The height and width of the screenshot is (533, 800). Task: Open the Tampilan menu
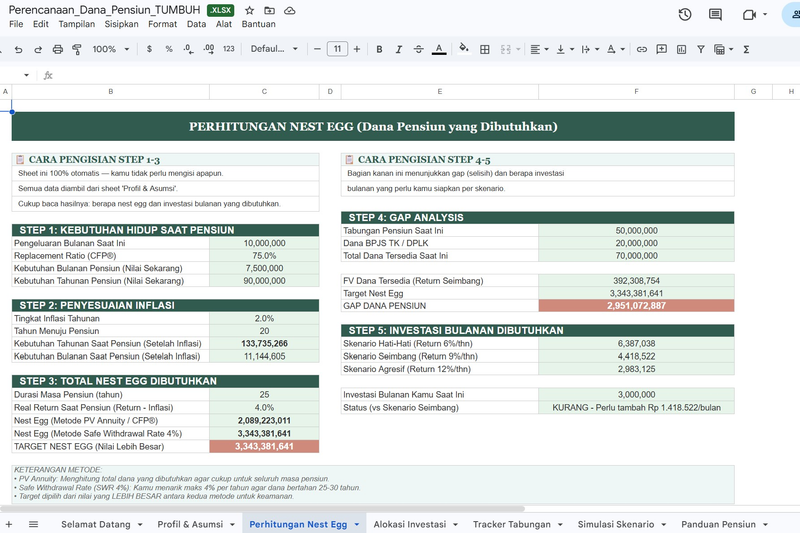tap(77, 24)
